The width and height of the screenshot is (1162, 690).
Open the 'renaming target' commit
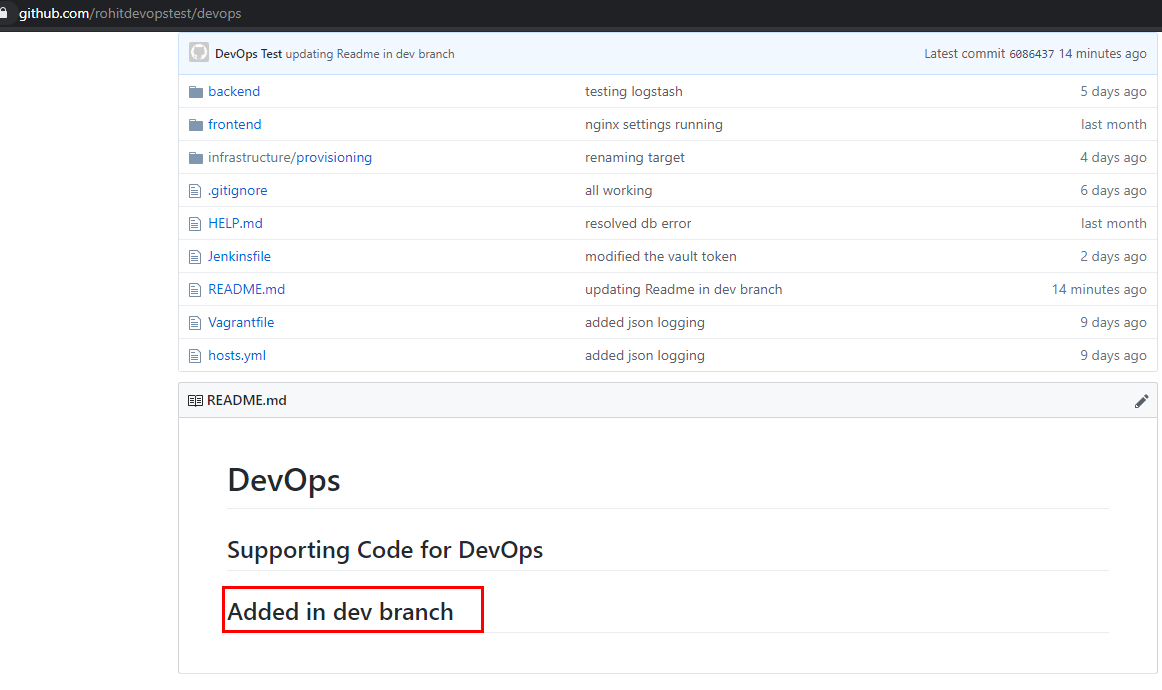(x=634, y=157)
